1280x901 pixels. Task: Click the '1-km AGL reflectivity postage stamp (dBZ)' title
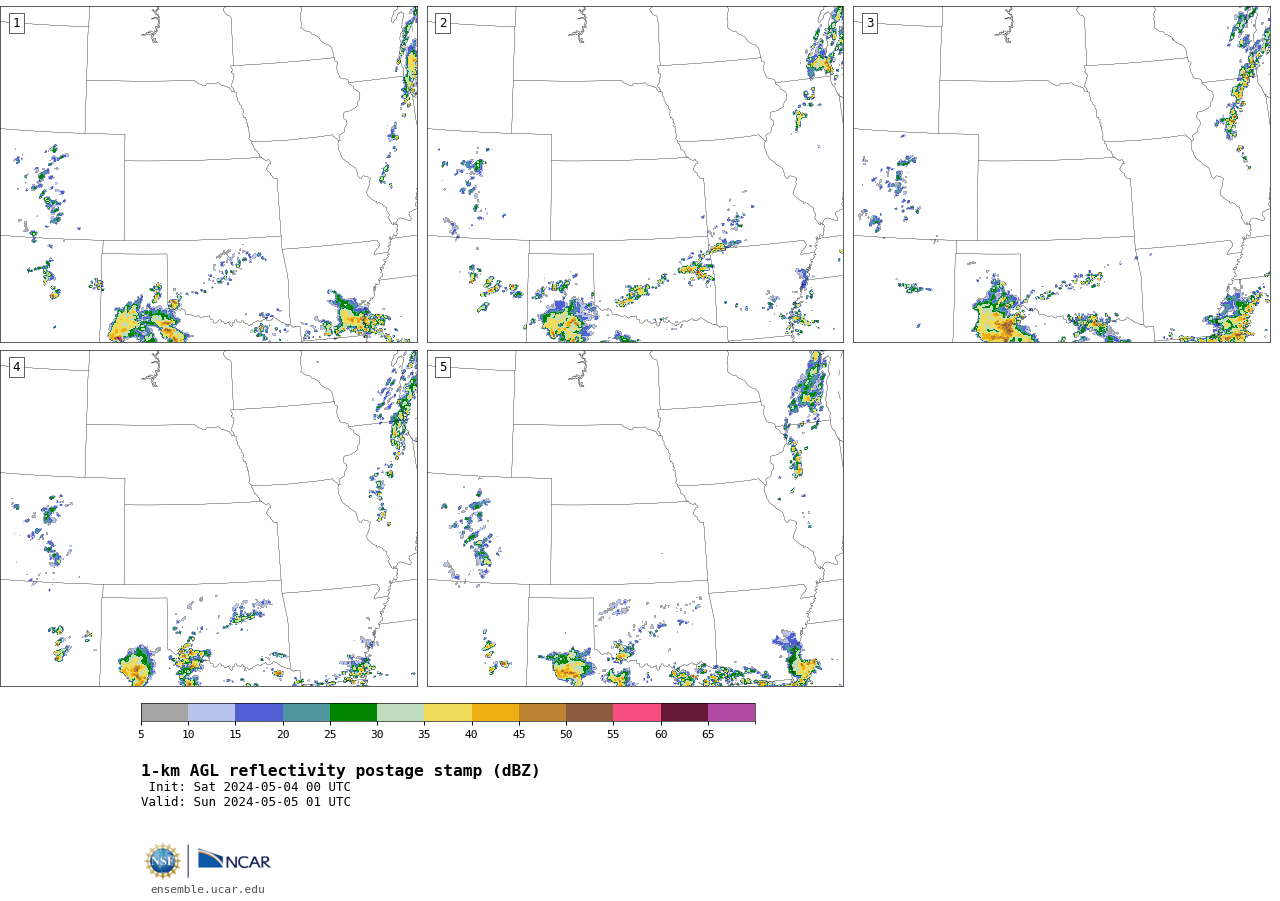(340, 771)
